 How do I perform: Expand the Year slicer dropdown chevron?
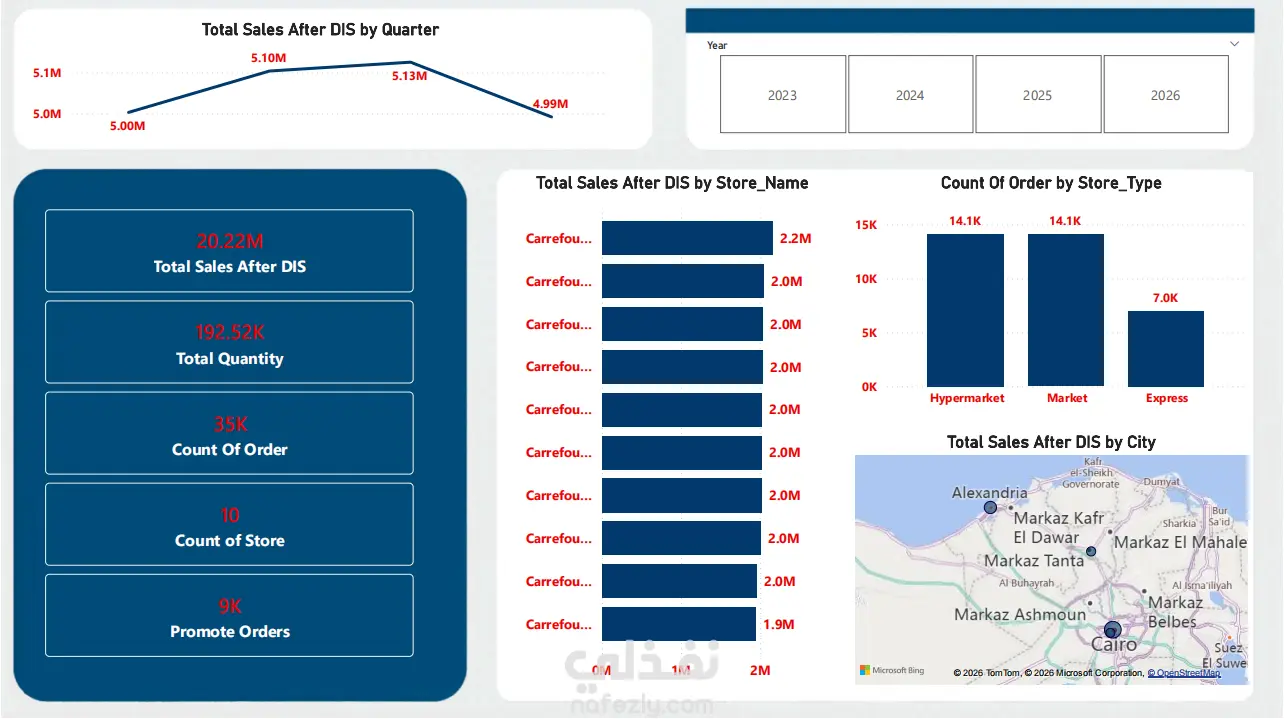click(1234, 44)
